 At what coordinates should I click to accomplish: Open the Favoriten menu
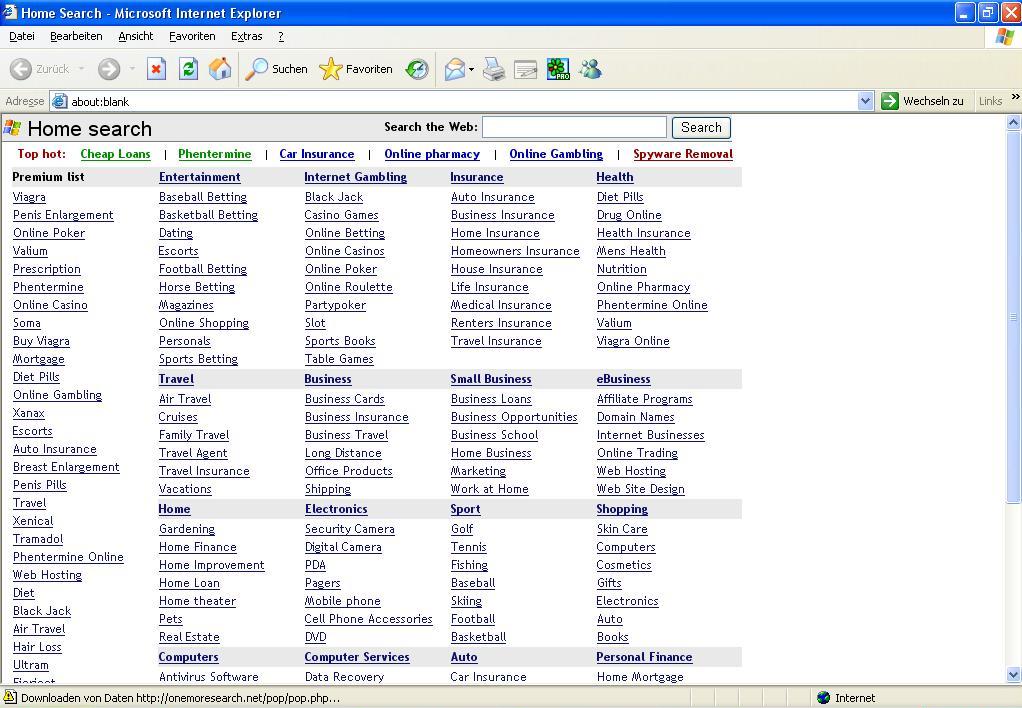tap(192, 37)
